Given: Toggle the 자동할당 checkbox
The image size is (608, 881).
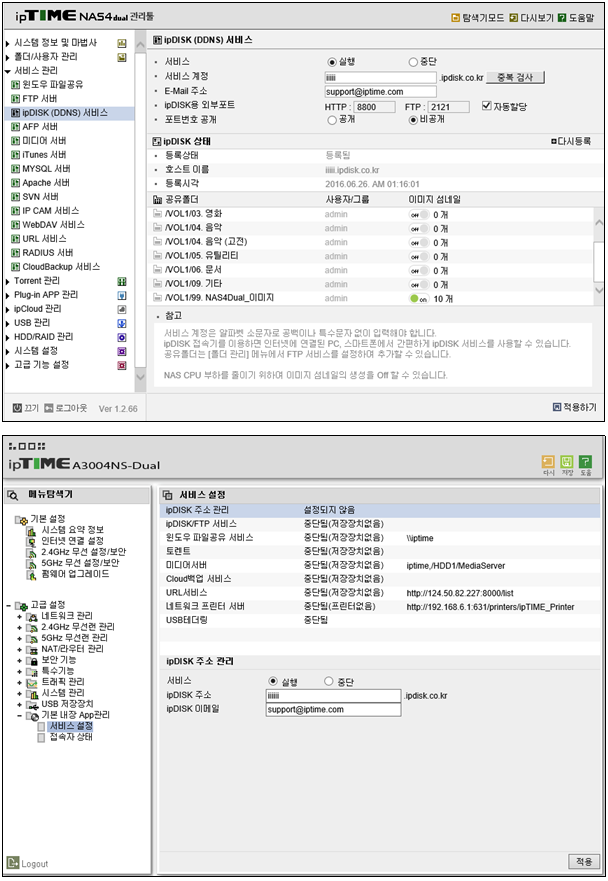Looking at the screenshot, I should (x=487, y=106).
